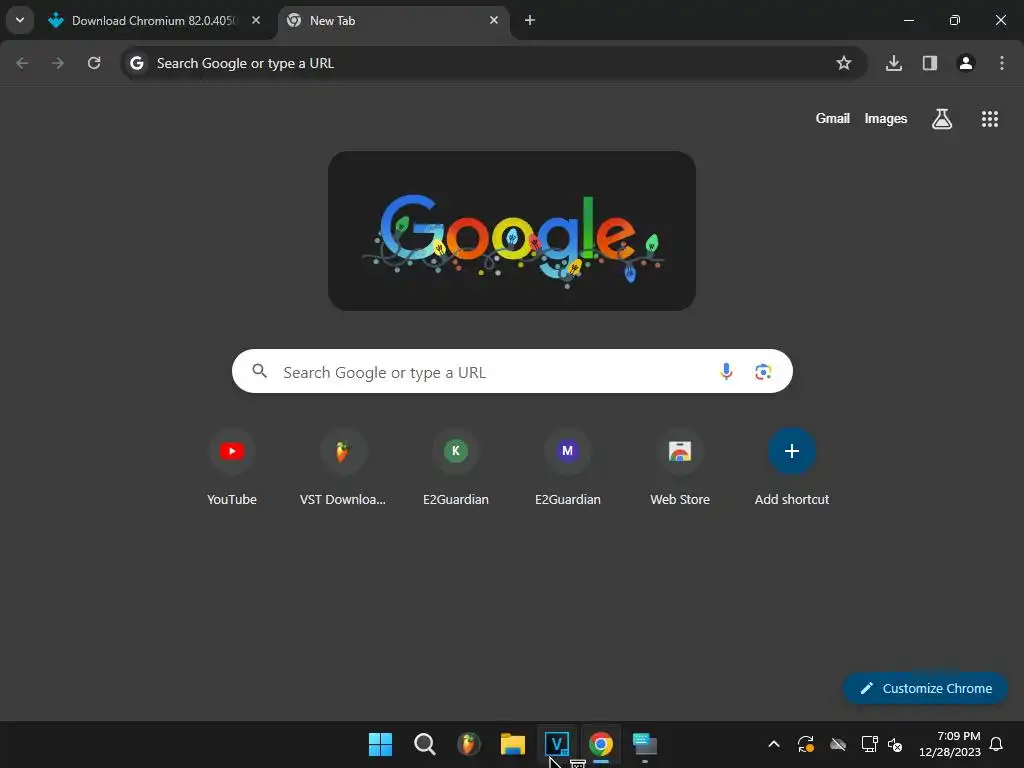Open the monitor app in taskbar
The image size is (1024, 768).
(x=645, y=744)
